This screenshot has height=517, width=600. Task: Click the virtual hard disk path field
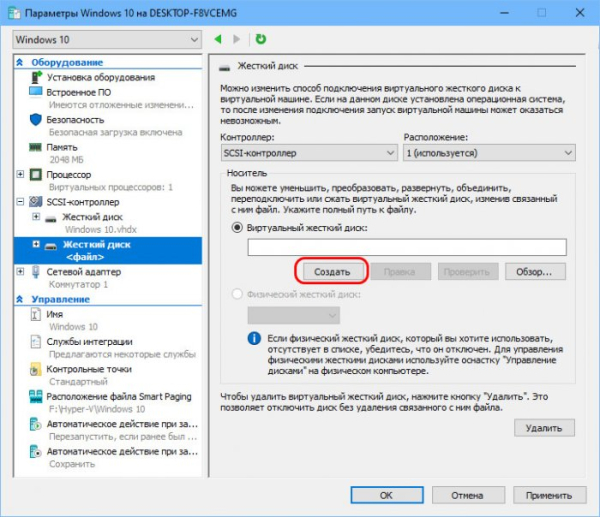coord(406,247)
